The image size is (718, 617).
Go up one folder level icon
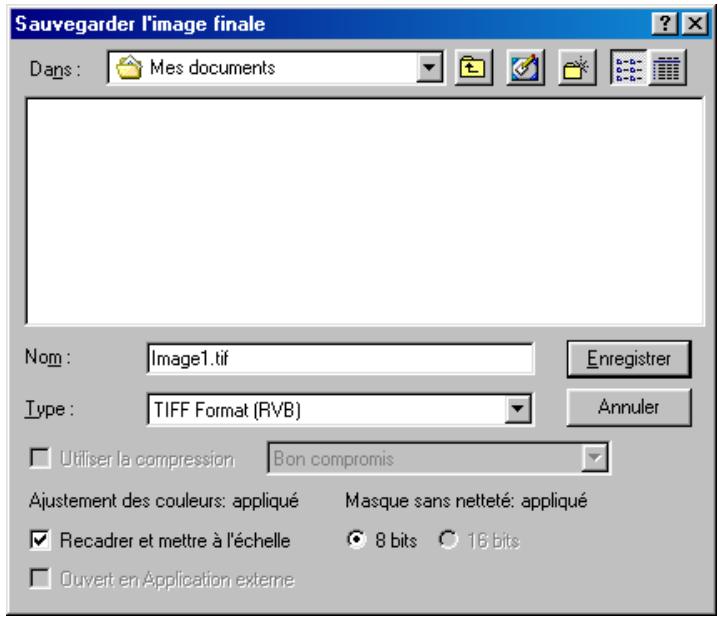pos(473,68)
